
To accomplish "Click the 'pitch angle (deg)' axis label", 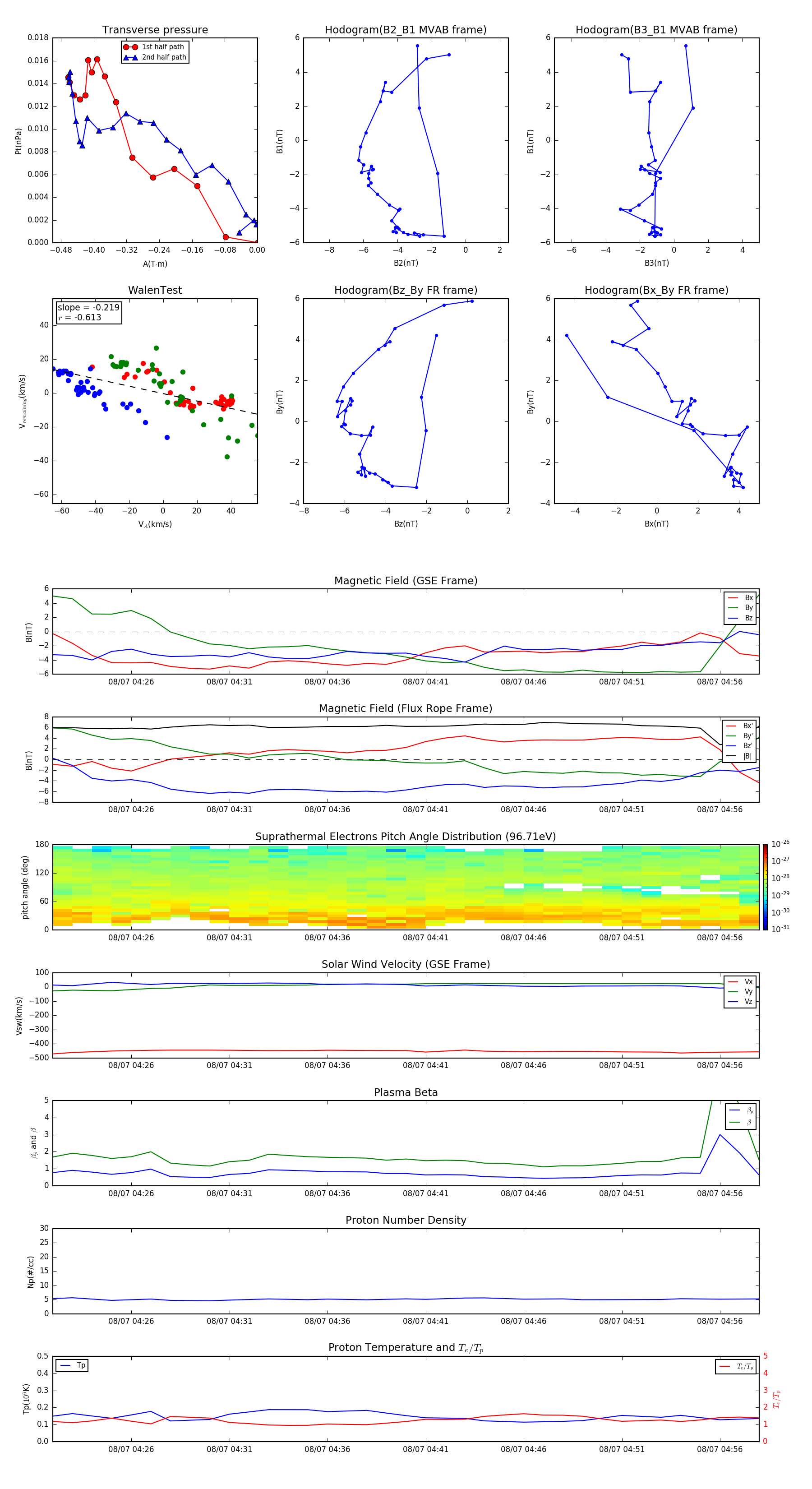I will tap(25, 887).
